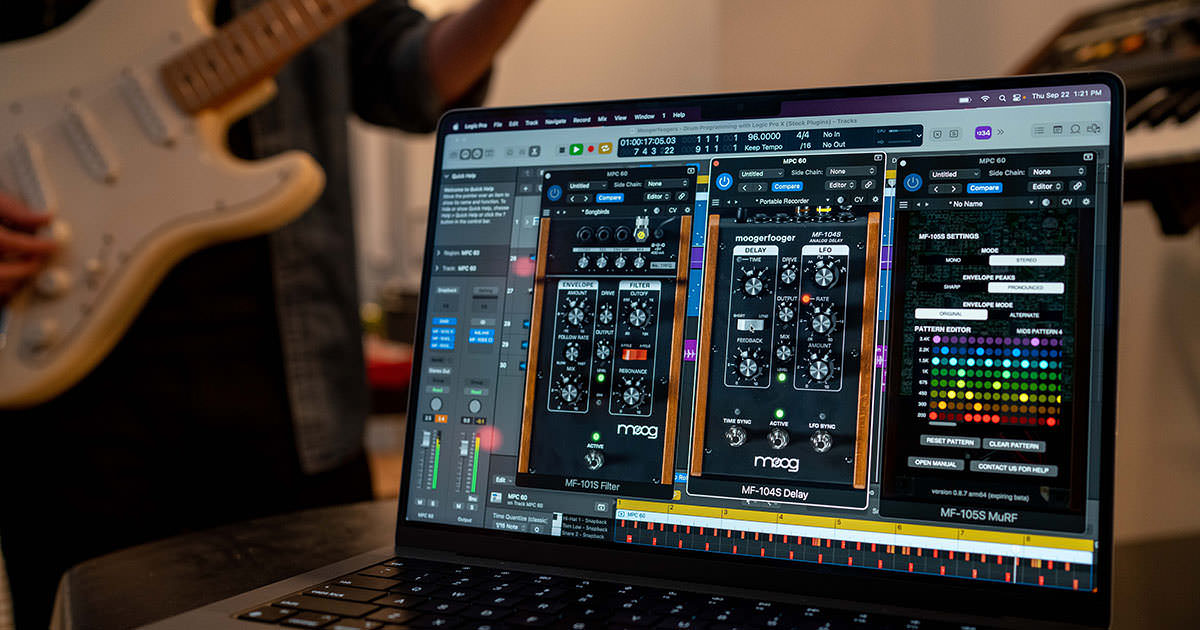Image resolution: width=1200 pixels, height=630 pixels.
Task: Toggle the ACTIVE footswitch on MF-101S Filter
Action: [x=594, y=460]
